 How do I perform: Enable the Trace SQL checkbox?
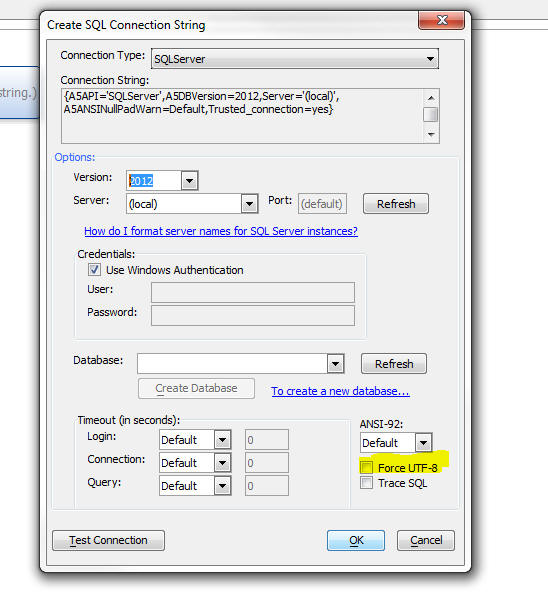tap(366, 483)
